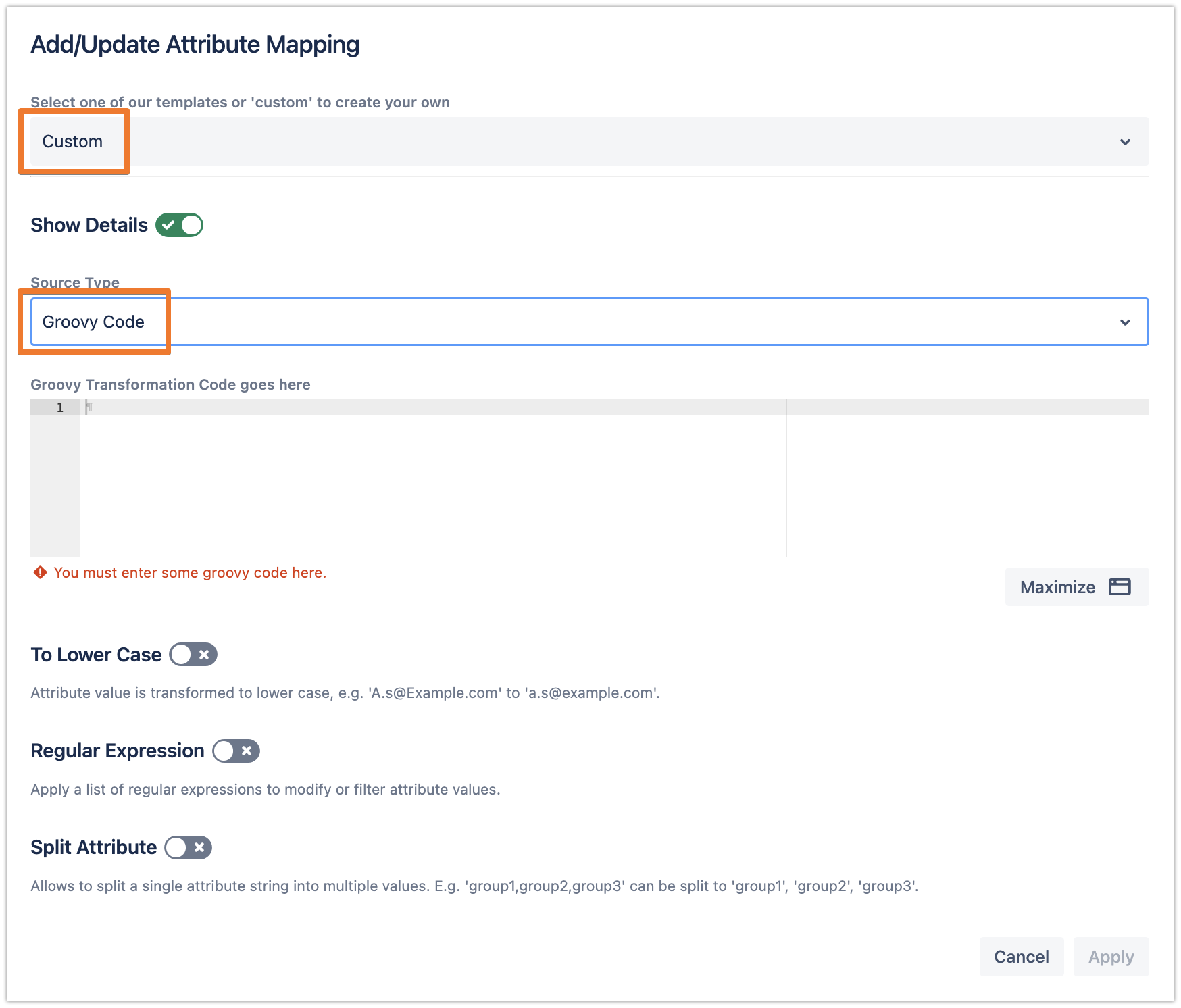Click the chevron arrow of the template dropdown

[x=1125, y=142]
